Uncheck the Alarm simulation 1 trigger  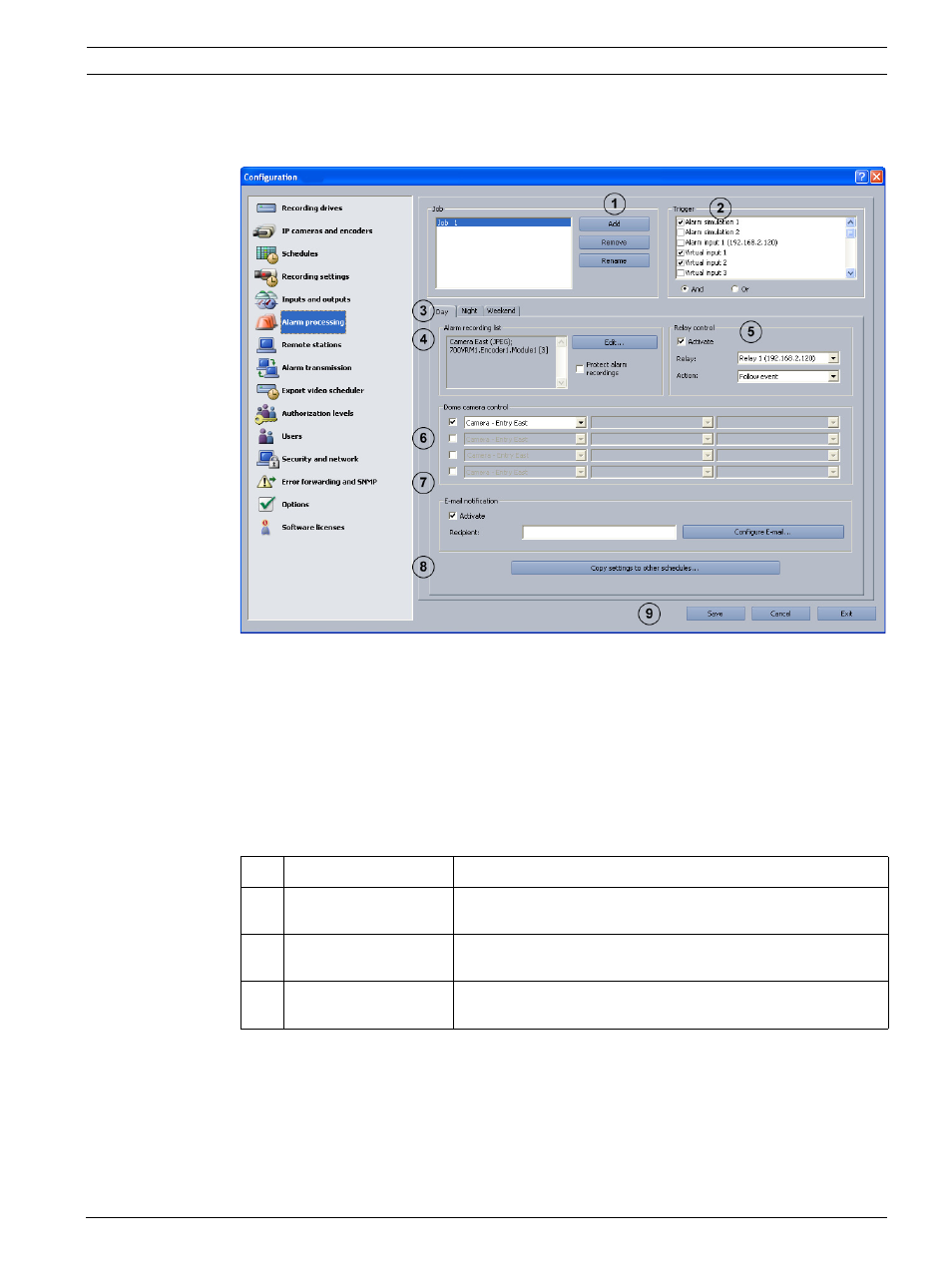coord(681,222)
